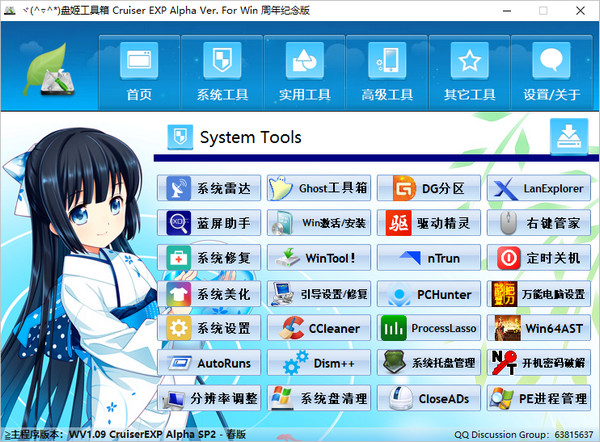Open ProcessLasso
Screen dimensions: 600x442
(429, 328)
